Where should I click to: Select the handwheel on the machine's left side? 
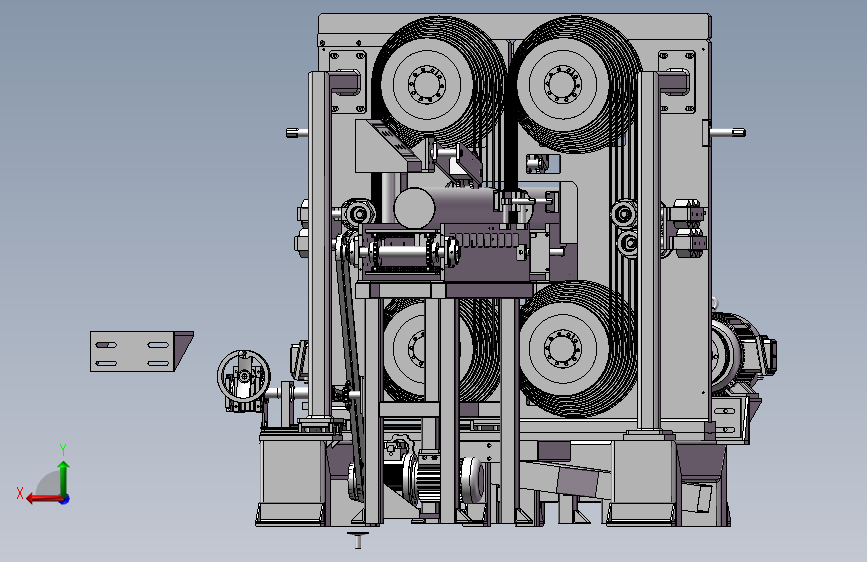[244, 376]
